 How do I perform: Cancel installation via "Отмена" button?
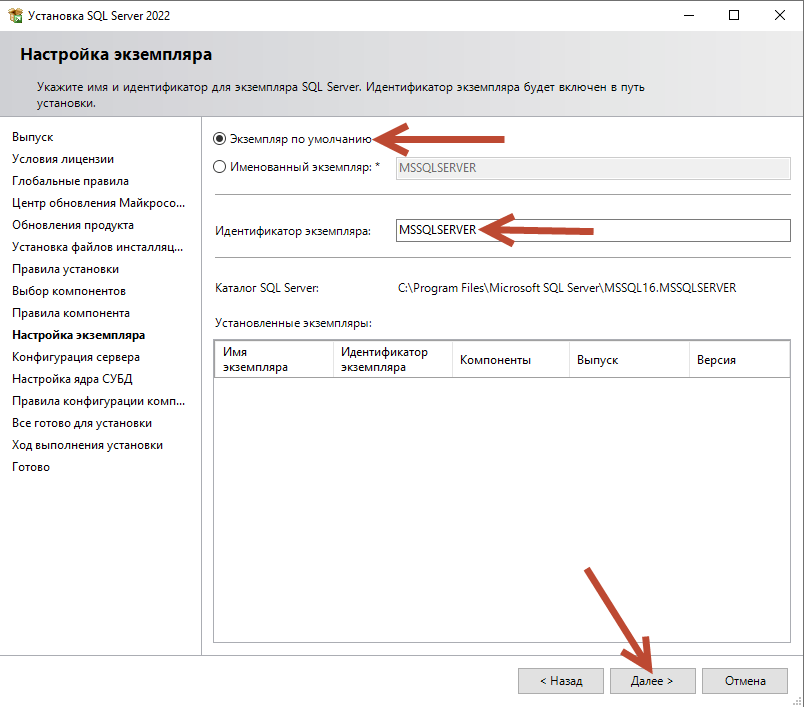[x=744, y=680]
